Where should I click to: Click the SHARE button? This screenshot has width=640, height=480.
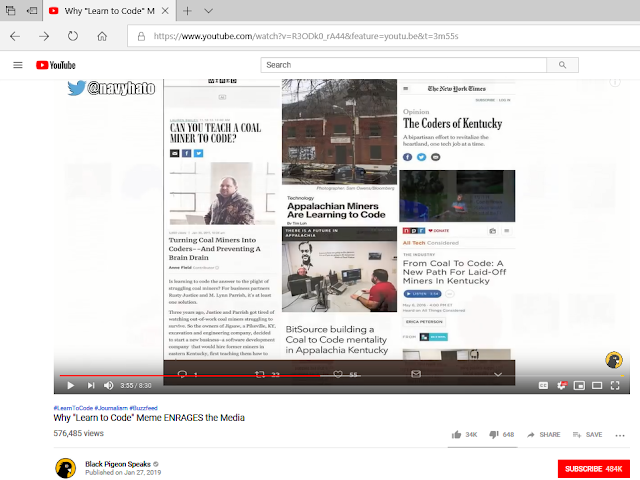(543, 435)
